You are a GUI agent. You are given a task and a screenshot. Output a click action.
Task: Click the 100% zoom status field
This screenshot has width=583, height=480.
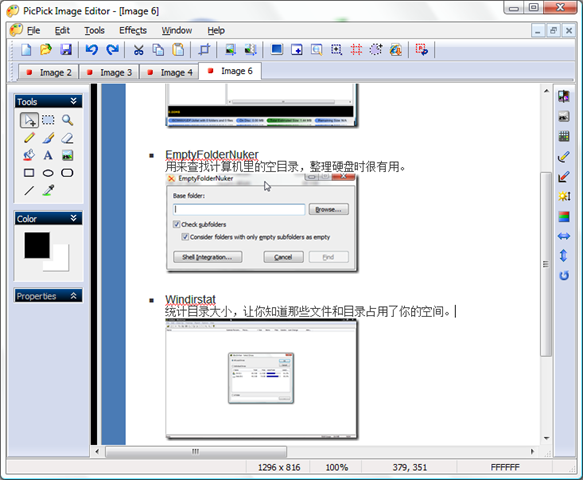tap(336, 467)
